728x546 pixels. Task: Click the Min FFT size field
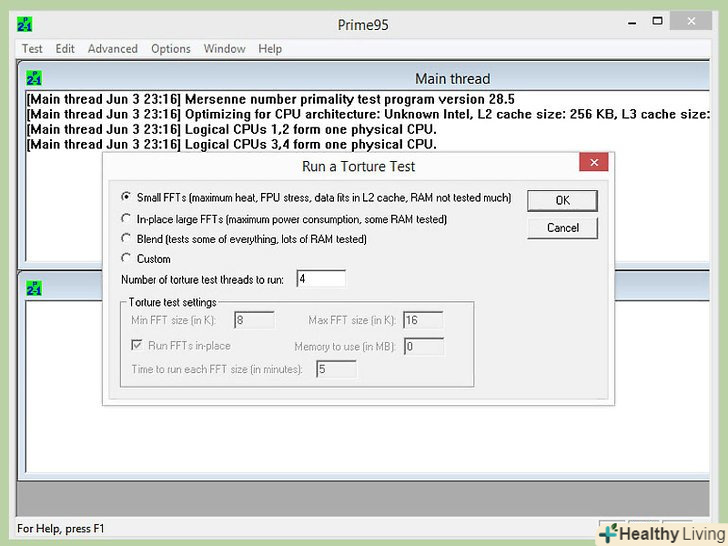pos(254,320)
